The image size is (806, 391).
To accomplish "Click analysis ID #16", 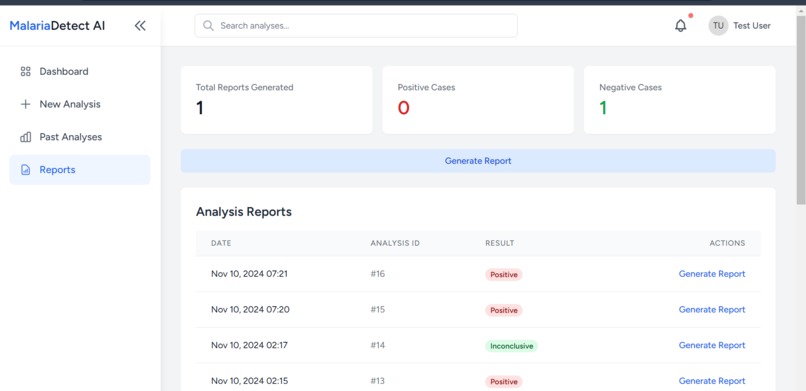I will point(378,274).
